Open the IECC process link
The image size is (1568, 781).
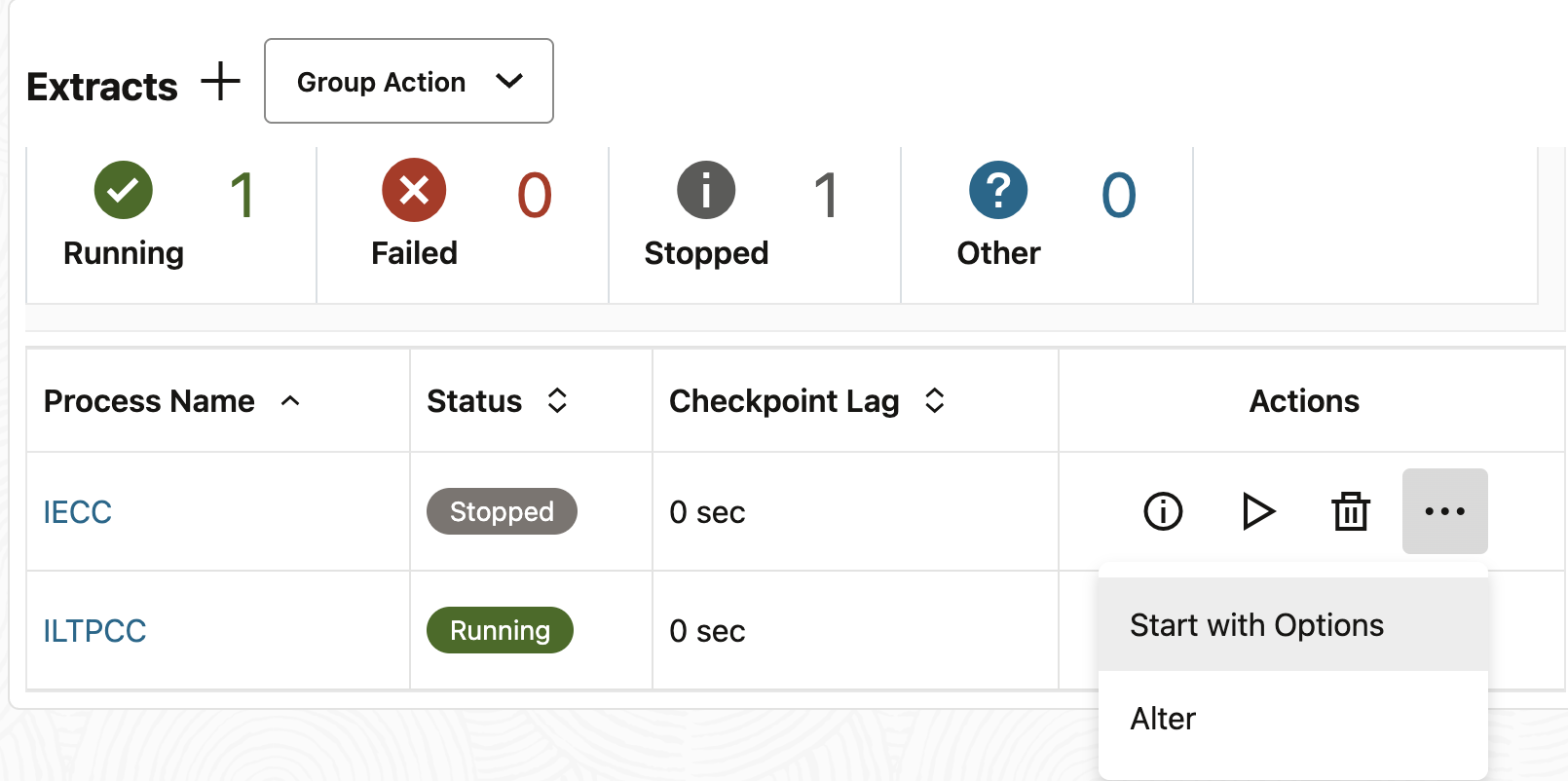77,511
